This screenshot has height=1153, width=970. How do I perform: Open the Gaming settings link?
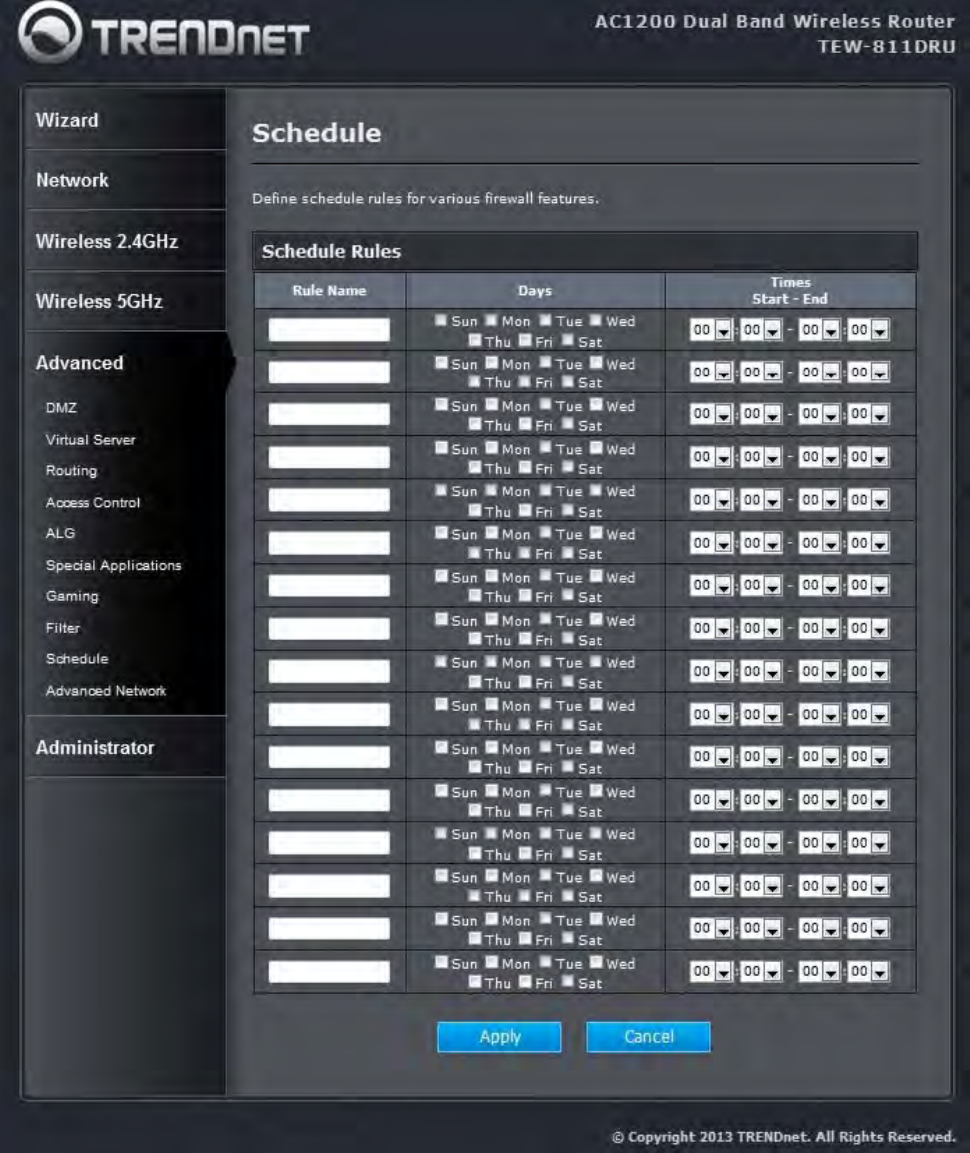(72, 596)
